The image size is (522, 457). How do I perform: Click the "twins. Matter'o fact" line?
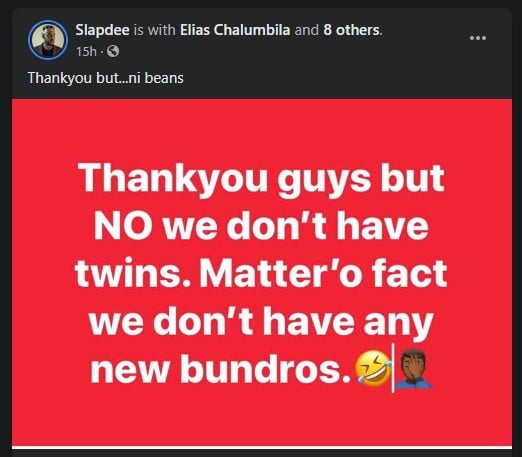tap(261, 274)
